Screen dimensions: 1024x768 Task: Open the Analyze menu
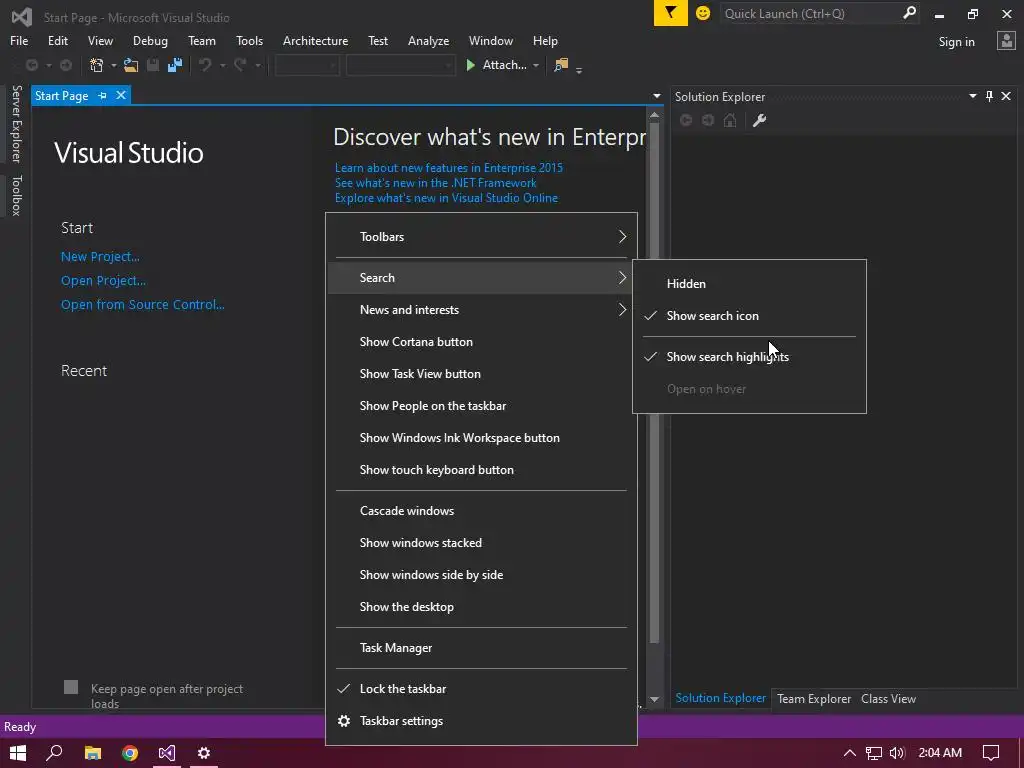(x=428, y=41)
